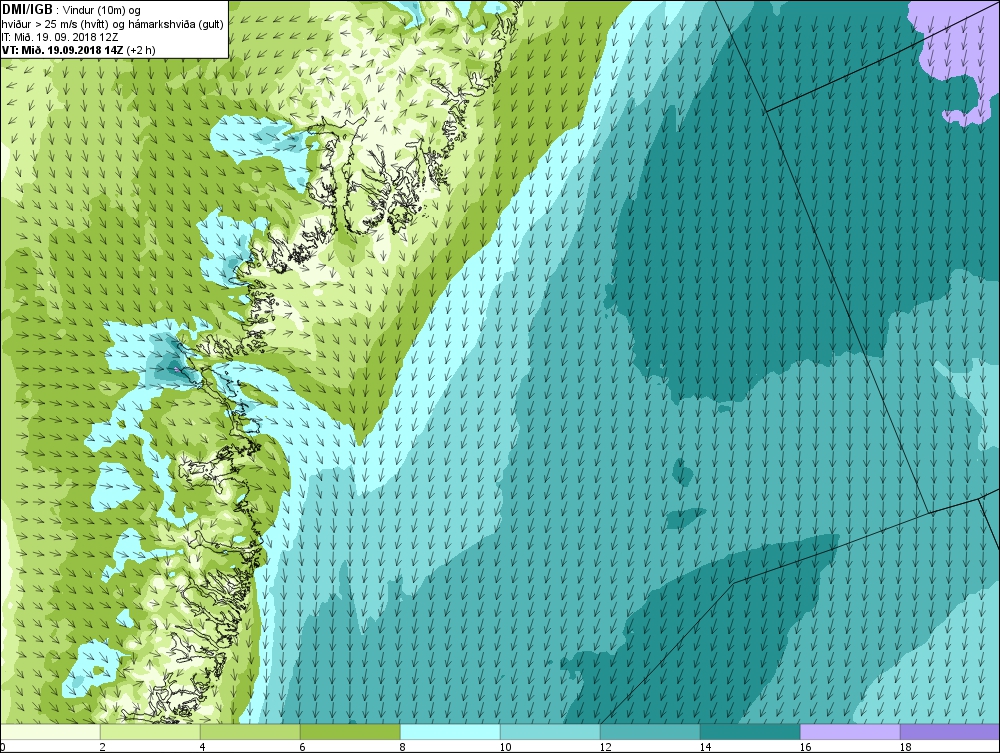Select the 10–12 m/s legend swatch

pyautogui.click(x=550, y=732)
